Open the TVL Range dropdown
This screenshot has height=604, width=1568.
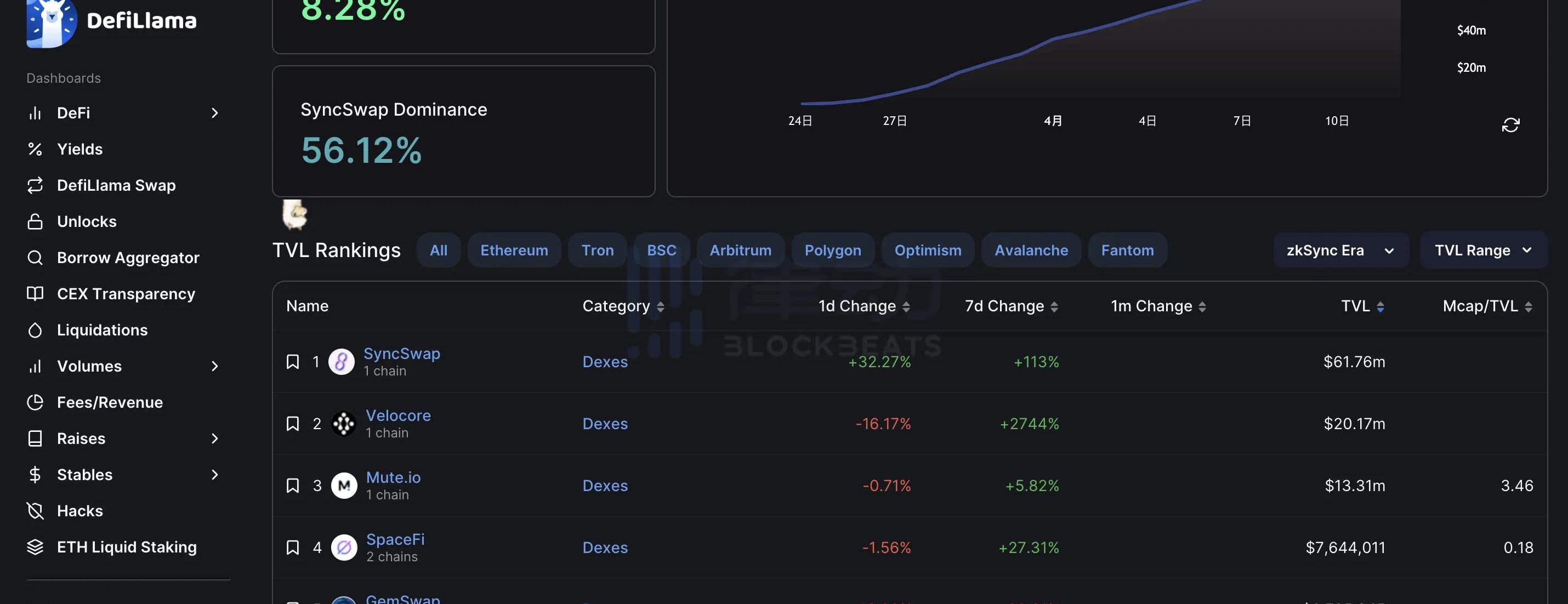[x=1483, y=250]
